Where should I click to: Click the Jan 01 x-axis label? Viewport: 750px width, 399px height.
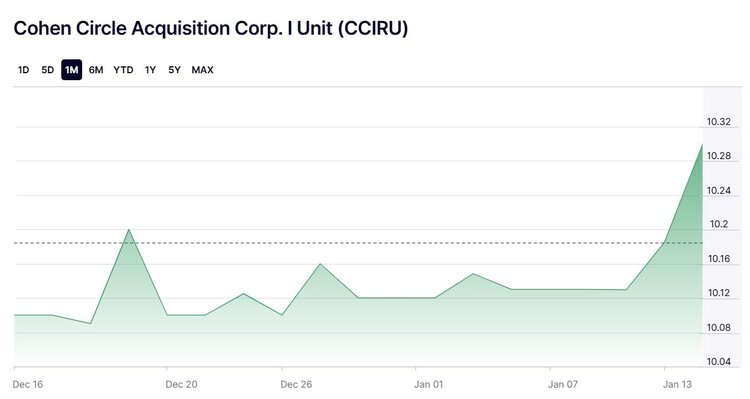click(429, 384)
